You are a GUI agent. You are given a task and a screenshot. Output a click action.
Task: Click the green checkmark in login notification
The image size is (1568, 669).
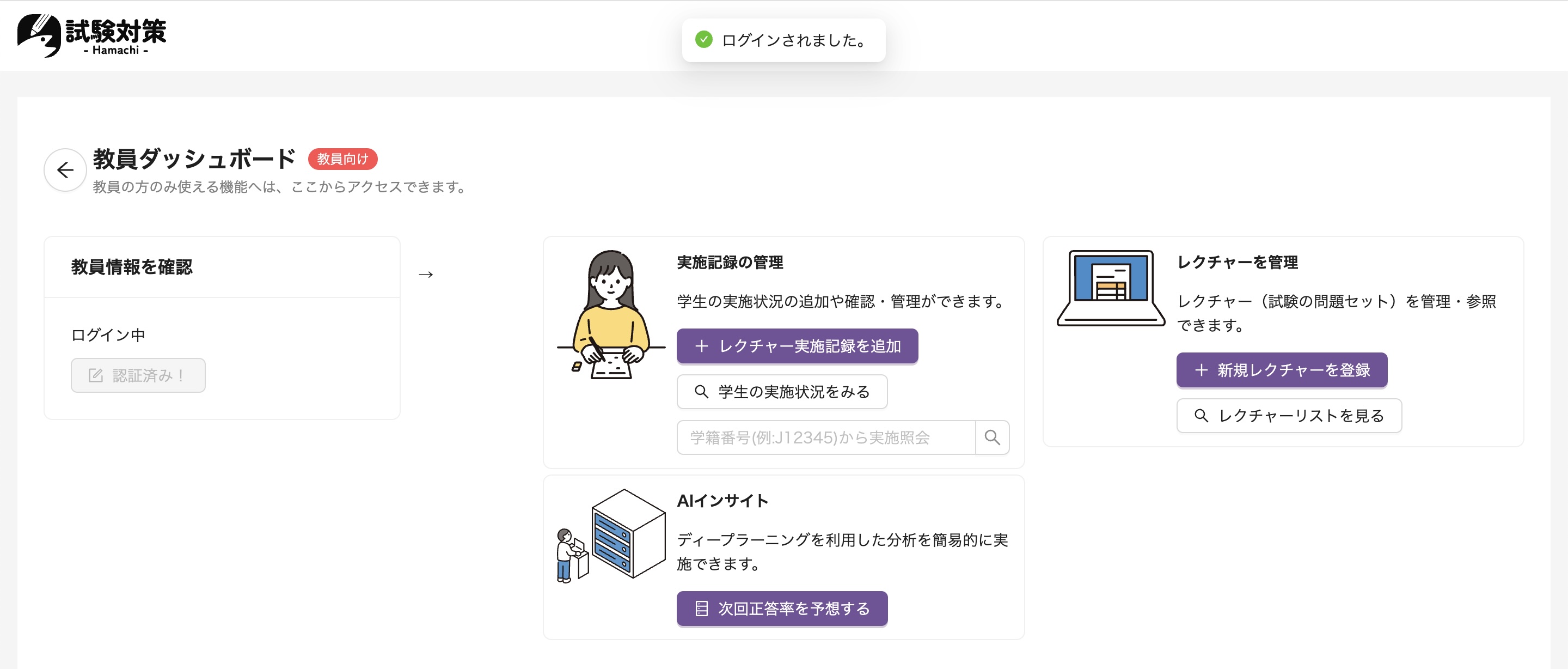coord(705,40)
